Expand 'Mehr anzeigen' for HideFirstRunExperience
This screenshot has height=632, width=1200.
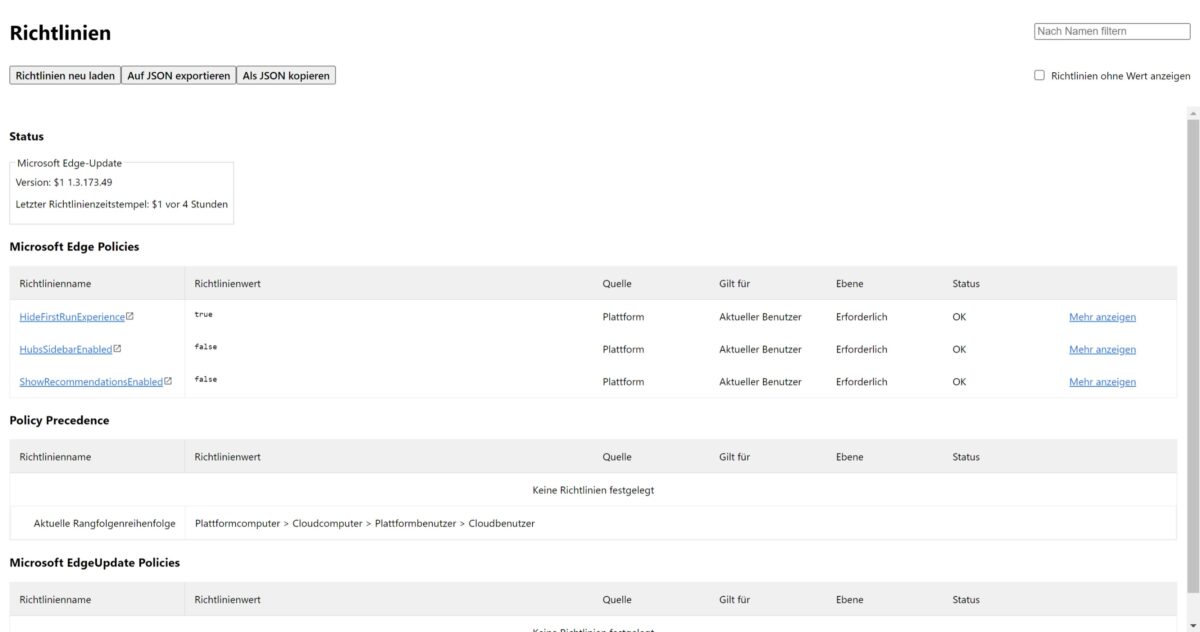[1102, 317]
